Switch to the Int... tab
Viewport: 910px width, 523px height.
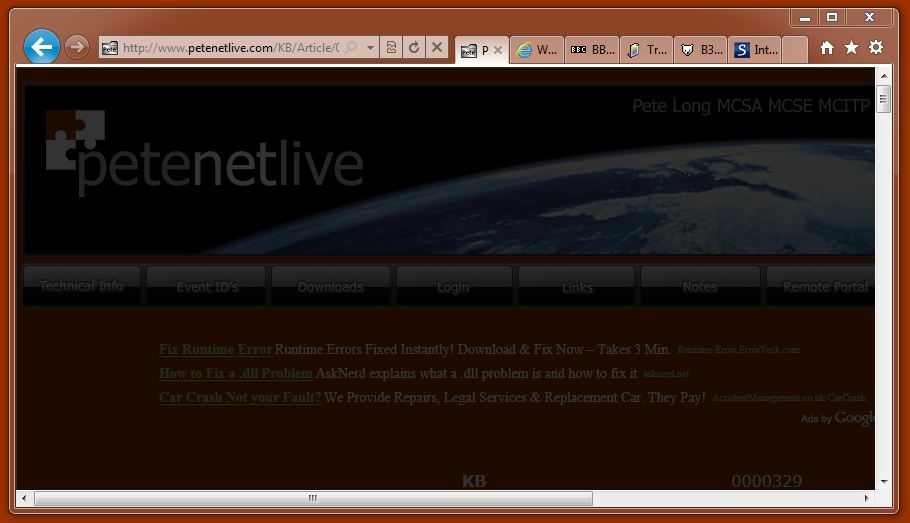(755, 50)
